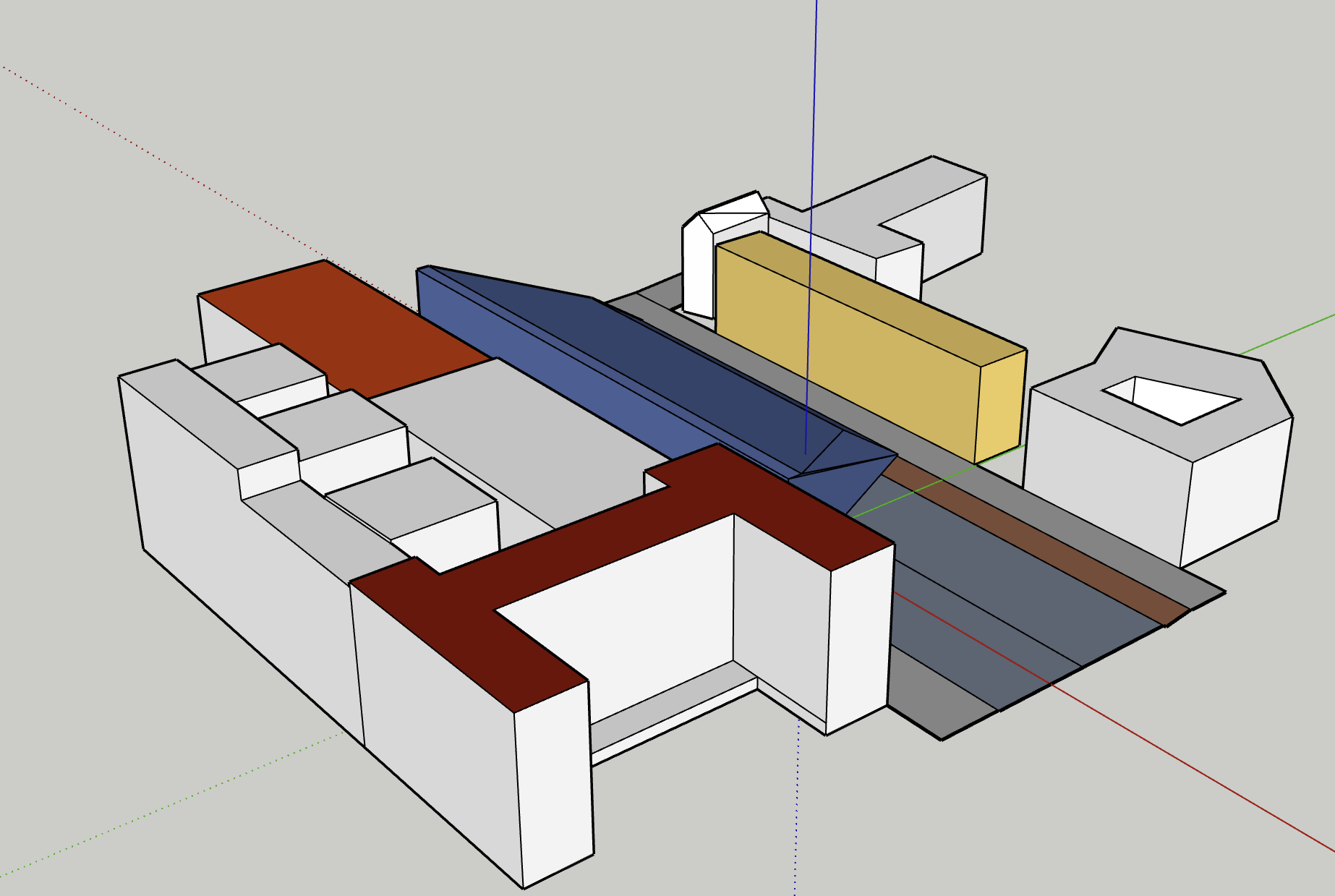Click the small white gabled house wall
Image resolution: width=1335 pixels, height=896 pixels.
click(x=698, y=268)
